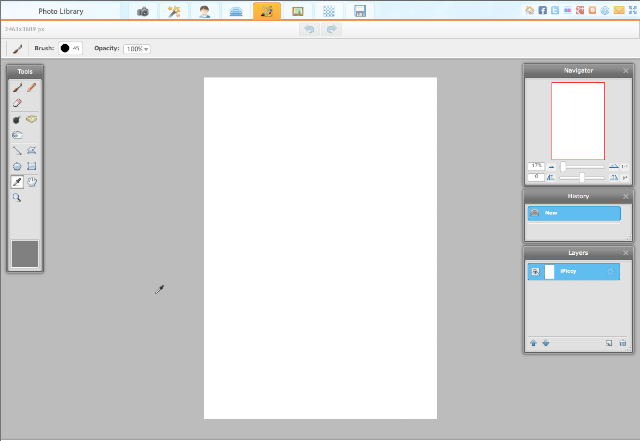Choose the black paint bucket tool
The image size is (640, 441).
point(17,119)
